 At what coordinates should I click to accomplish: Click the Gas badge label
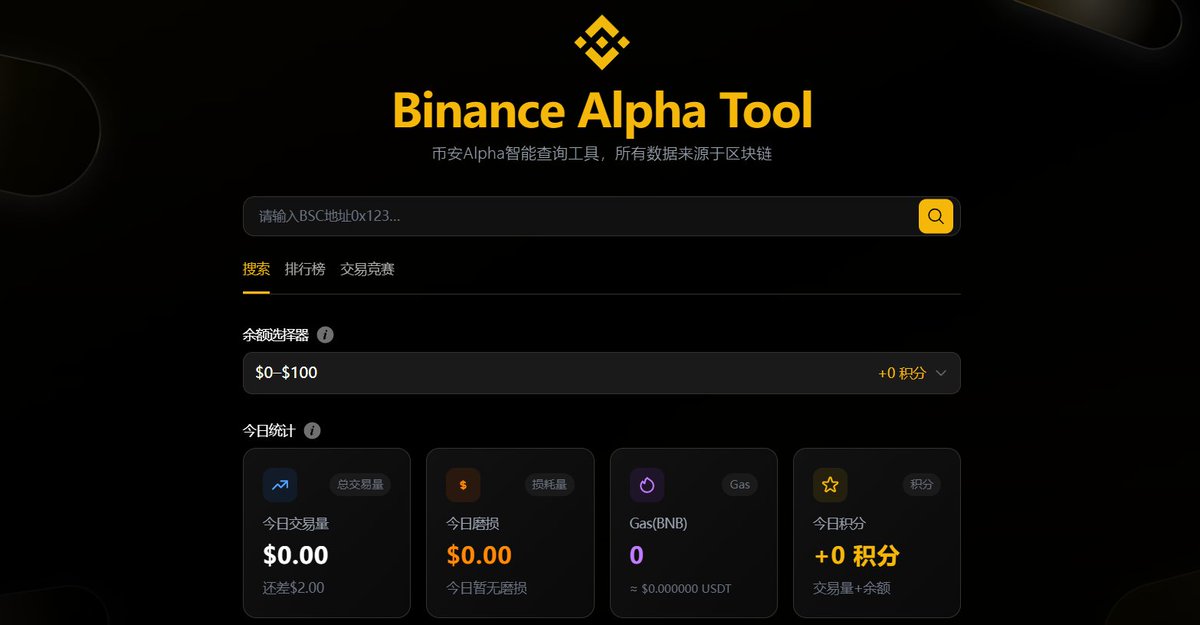click(x=739, y=485)
